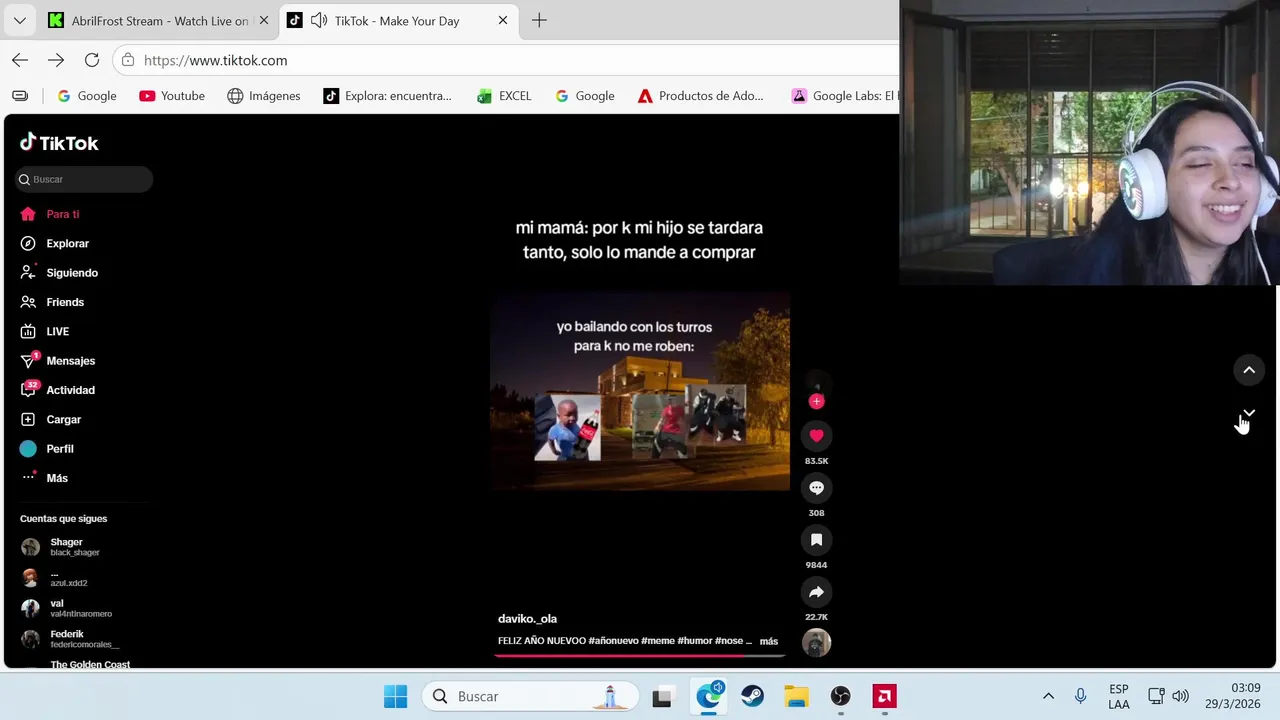View site information lock icon
The height and width of the screenshot is (720, 1280).
(x=128, y=60)
